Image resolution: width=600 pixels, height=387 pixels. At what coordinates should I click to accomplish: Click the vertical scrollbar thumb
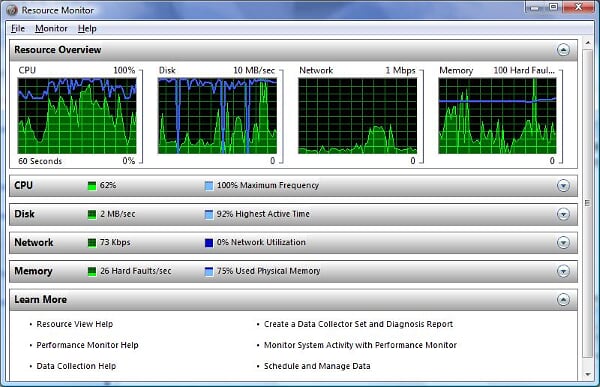click(588, 203)
